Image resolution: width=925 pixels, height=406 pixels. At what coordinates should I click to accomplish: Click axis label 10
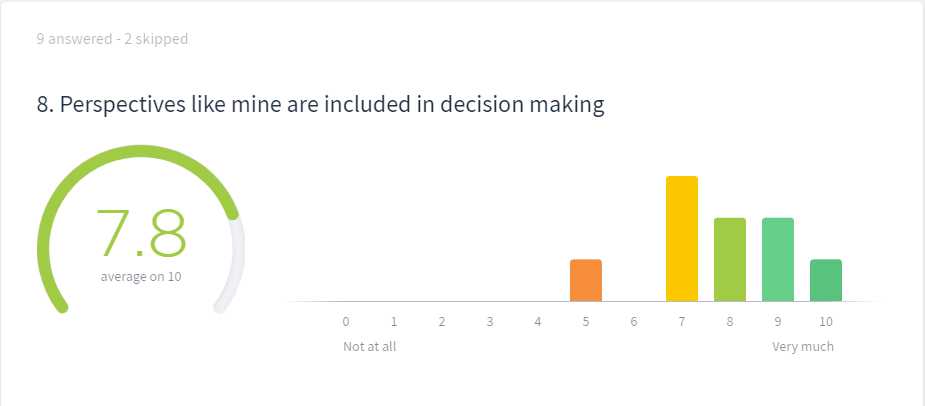click(x=826, y=322)
